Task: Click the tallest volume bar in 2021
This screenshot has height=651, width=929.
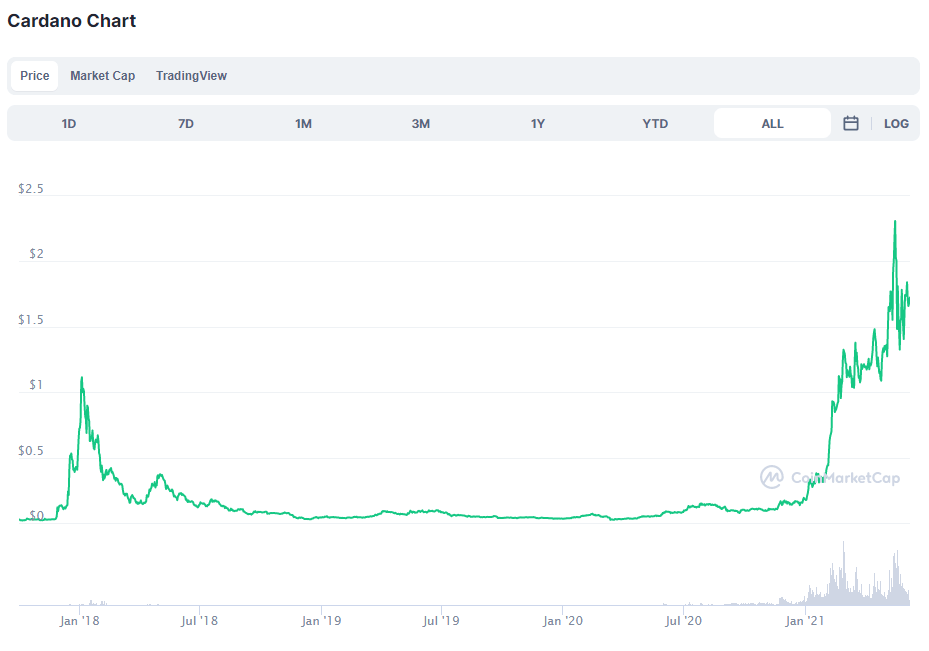Action: (x=844, y=573)
